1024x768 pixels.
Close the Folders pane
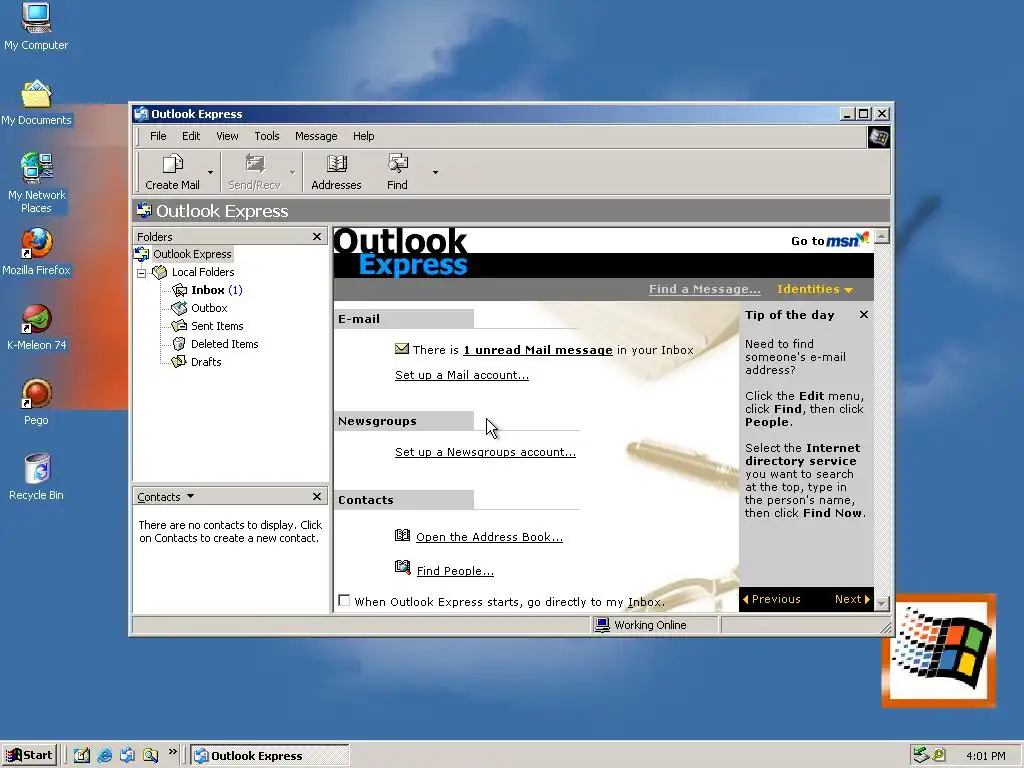(x=317, y=236)
